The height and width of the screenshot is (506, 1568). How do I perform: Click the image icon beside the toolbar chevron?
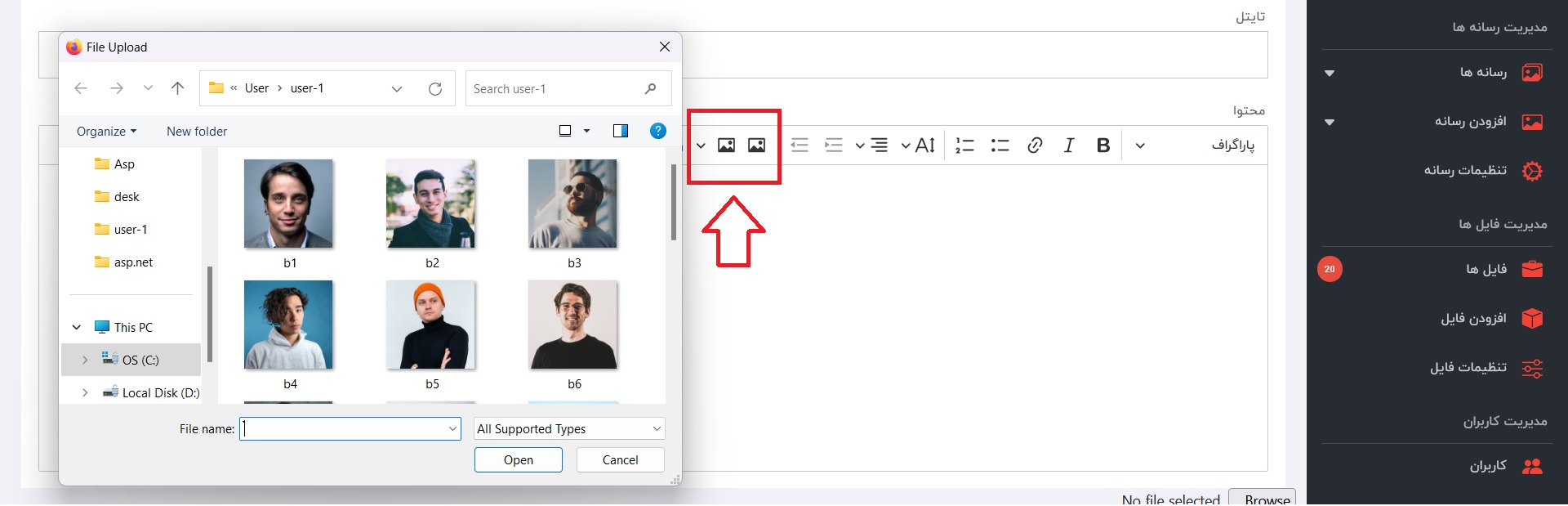point(726,146)
